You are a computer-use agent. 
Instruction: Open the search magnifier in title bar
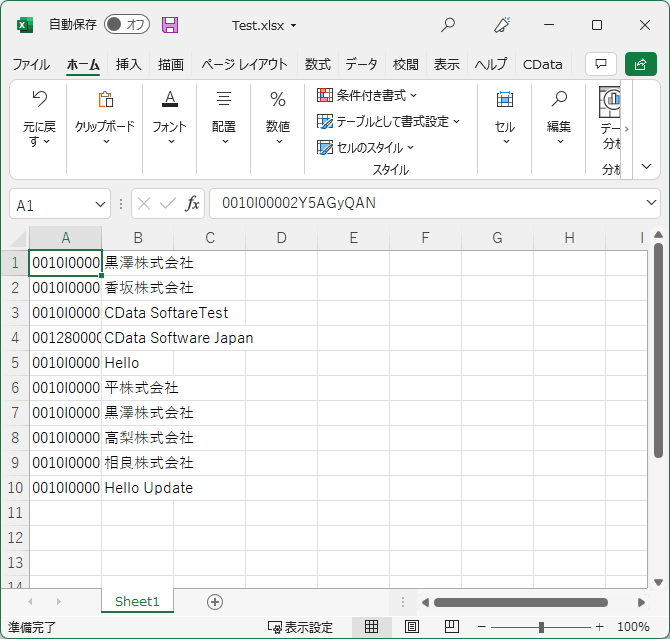[447, 25]
